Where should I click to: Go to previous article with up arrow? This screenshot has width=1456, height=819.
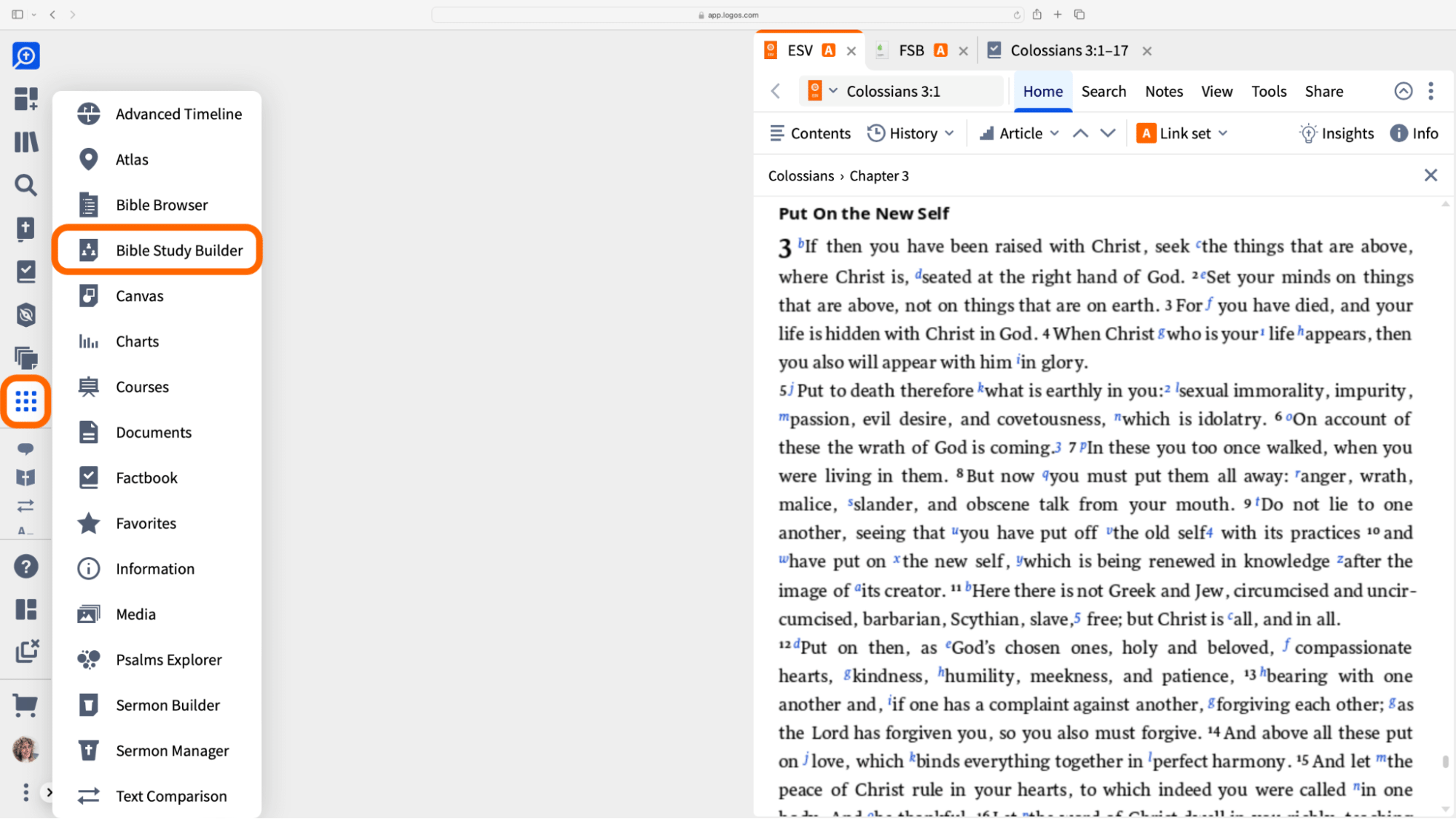(1080, 133)
